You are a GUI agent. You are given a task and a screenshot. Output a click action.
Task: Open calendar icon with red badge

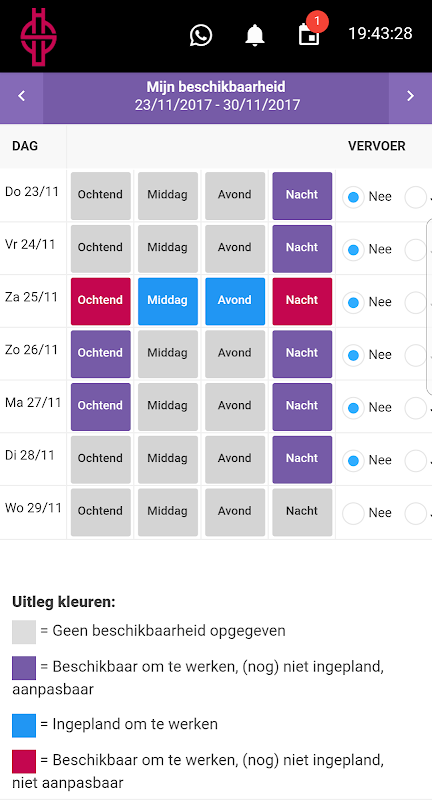[x=311, y=33]
